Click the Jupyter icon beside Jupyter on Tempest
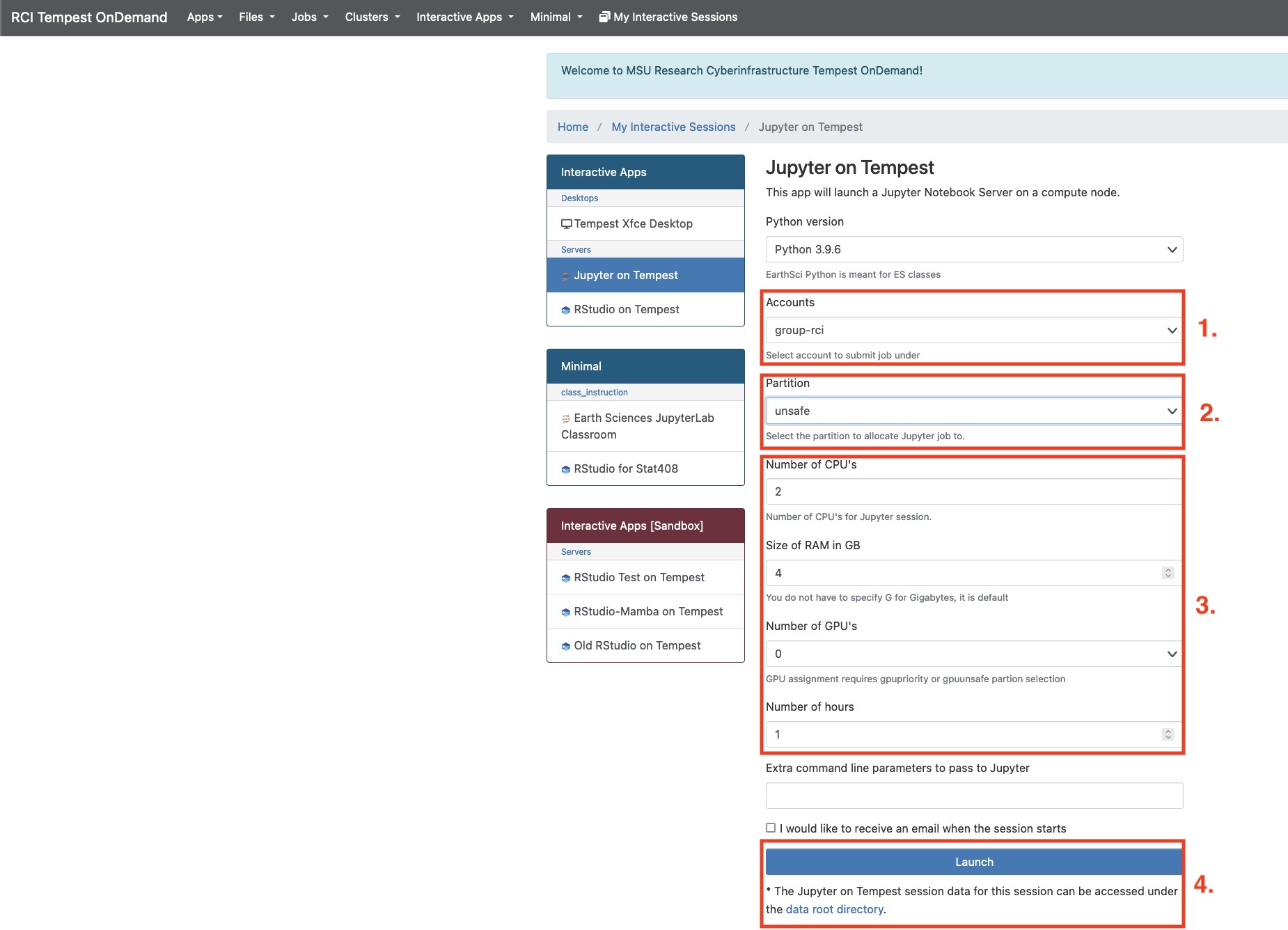The width and height of the screenshot is (1288, 930). pos(566,276)
